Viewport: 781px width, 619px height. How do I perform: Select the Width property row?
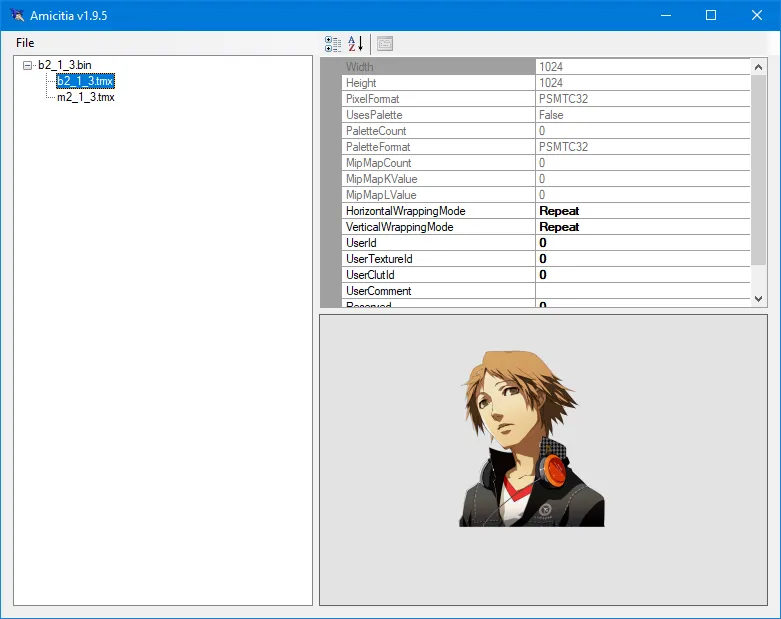pyautogui.click(x=546, y=67)
